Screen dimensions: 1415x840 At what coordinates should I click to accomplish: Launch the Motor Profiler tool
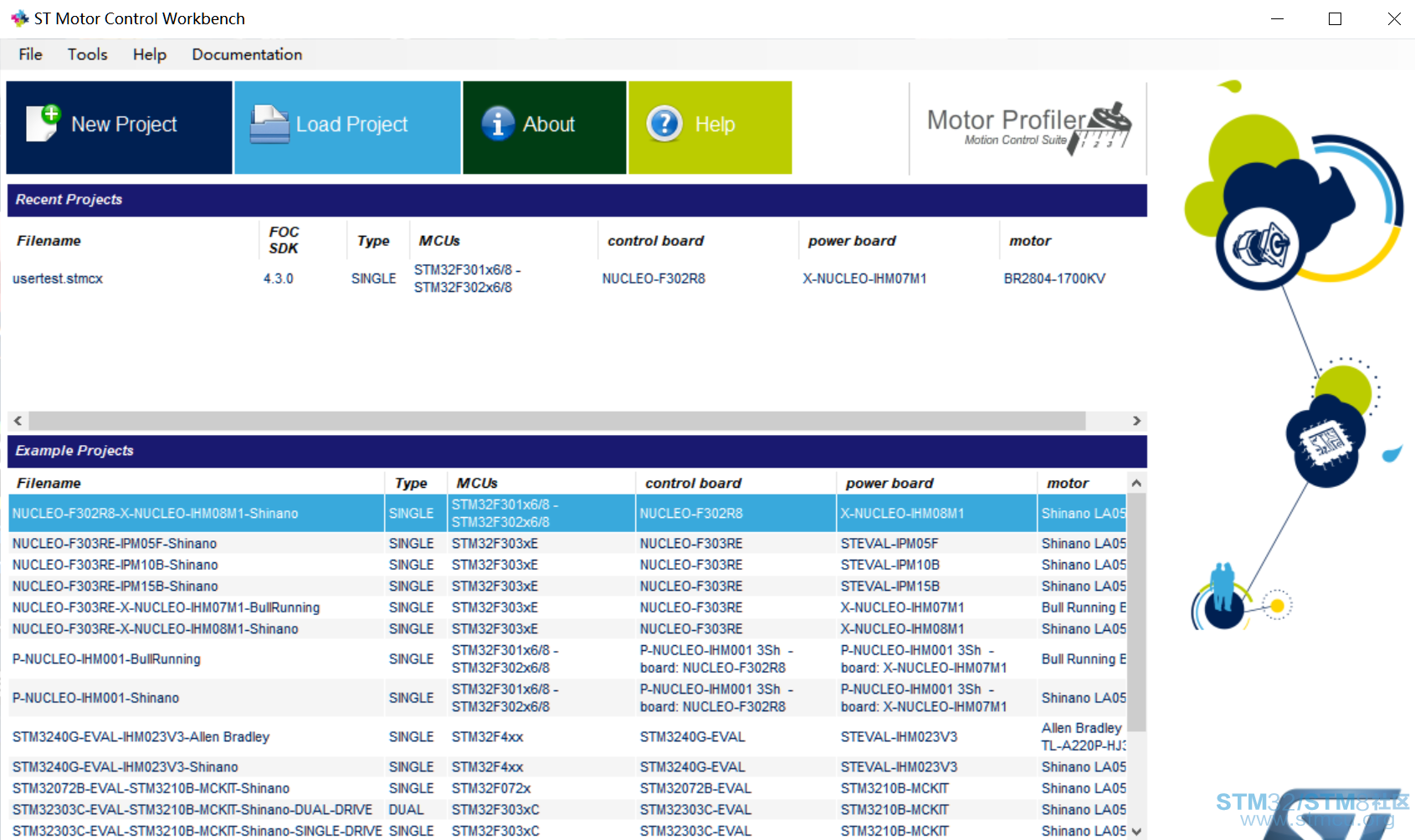(1028, 128)
